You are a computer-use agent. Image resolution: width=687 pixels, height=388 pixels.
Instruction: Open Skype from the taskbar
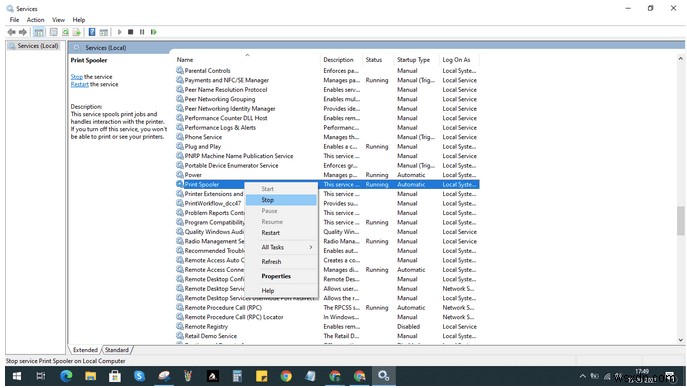(x=139, y=376)
